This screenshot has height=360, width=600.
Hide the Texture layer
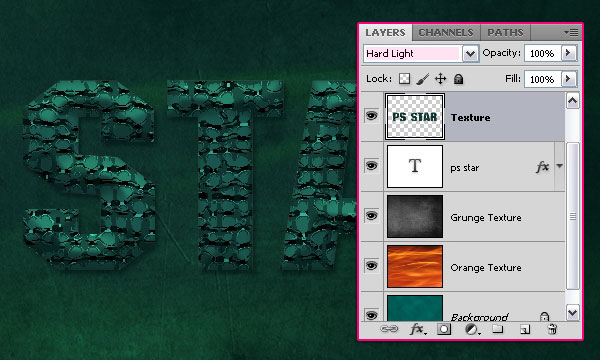(x=371, y=115)
